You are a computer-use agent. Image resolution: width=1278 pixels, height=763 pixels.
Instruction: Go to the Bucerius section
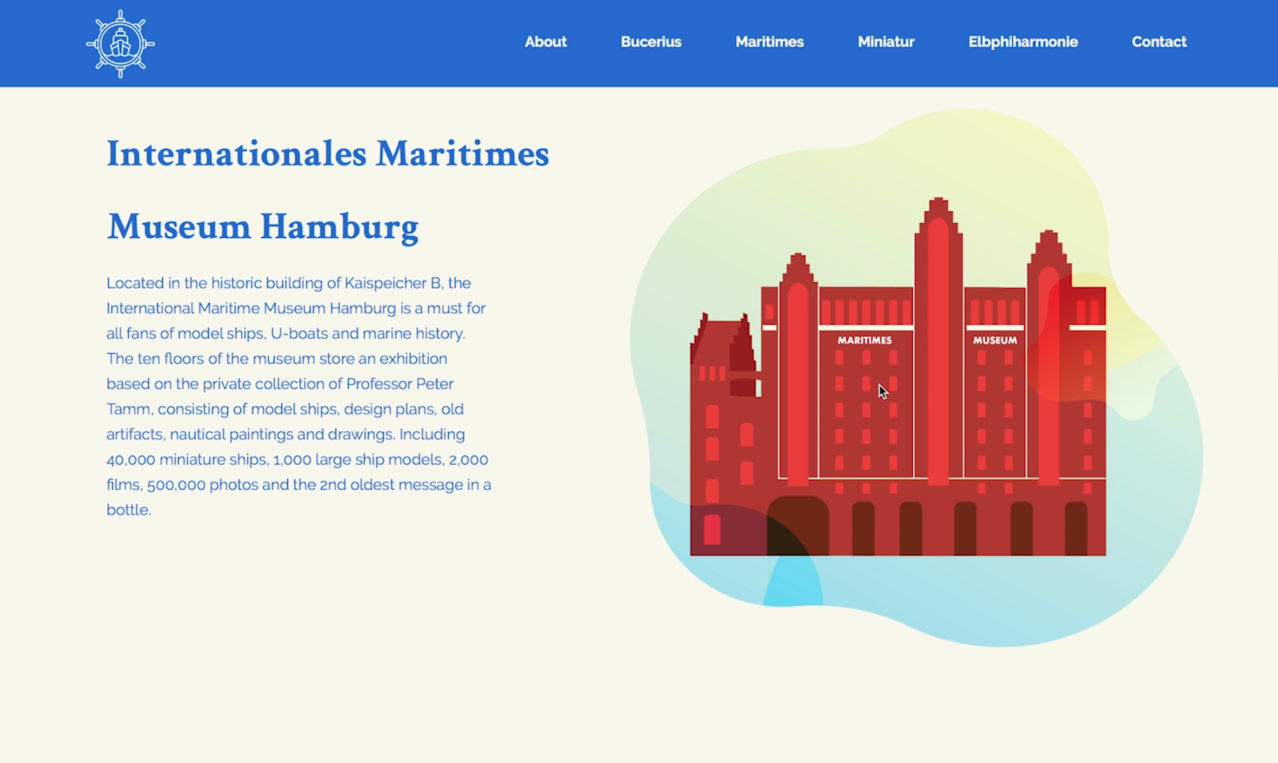[x=651, y=42]
